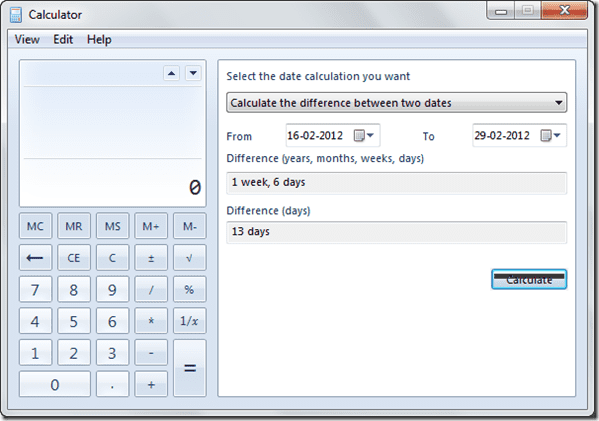Open the To date calendar picker

coord(550,136)
